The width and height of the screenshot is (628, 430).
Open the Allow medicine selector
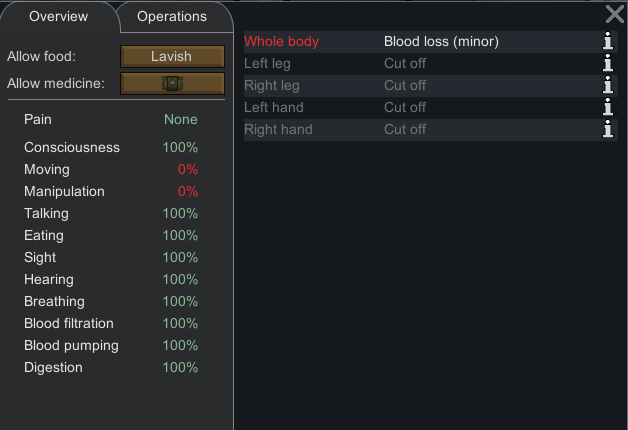point(172,83)
